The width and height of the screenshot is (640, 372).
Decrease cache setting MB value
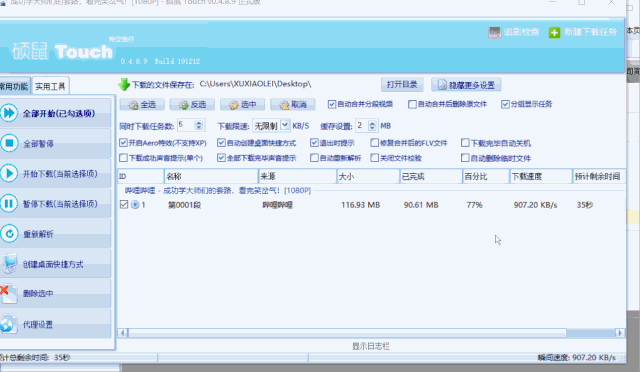(372, 128)
